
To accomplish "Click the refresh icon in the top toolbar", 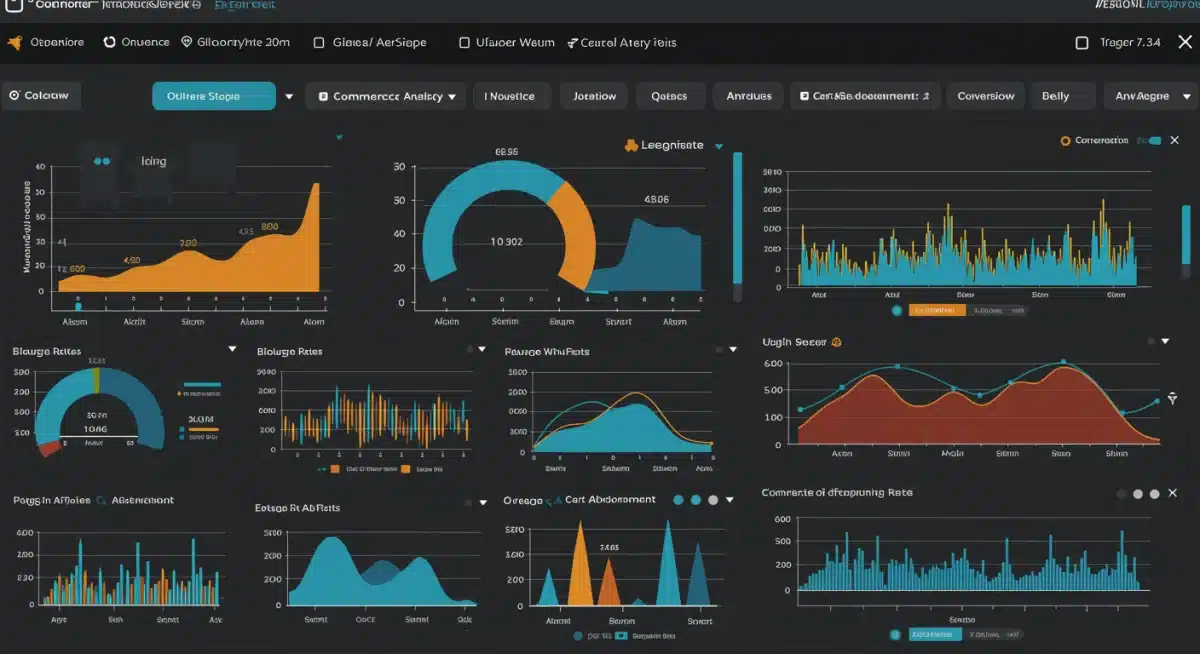I will pyautogui.click(x=107, y=42).
